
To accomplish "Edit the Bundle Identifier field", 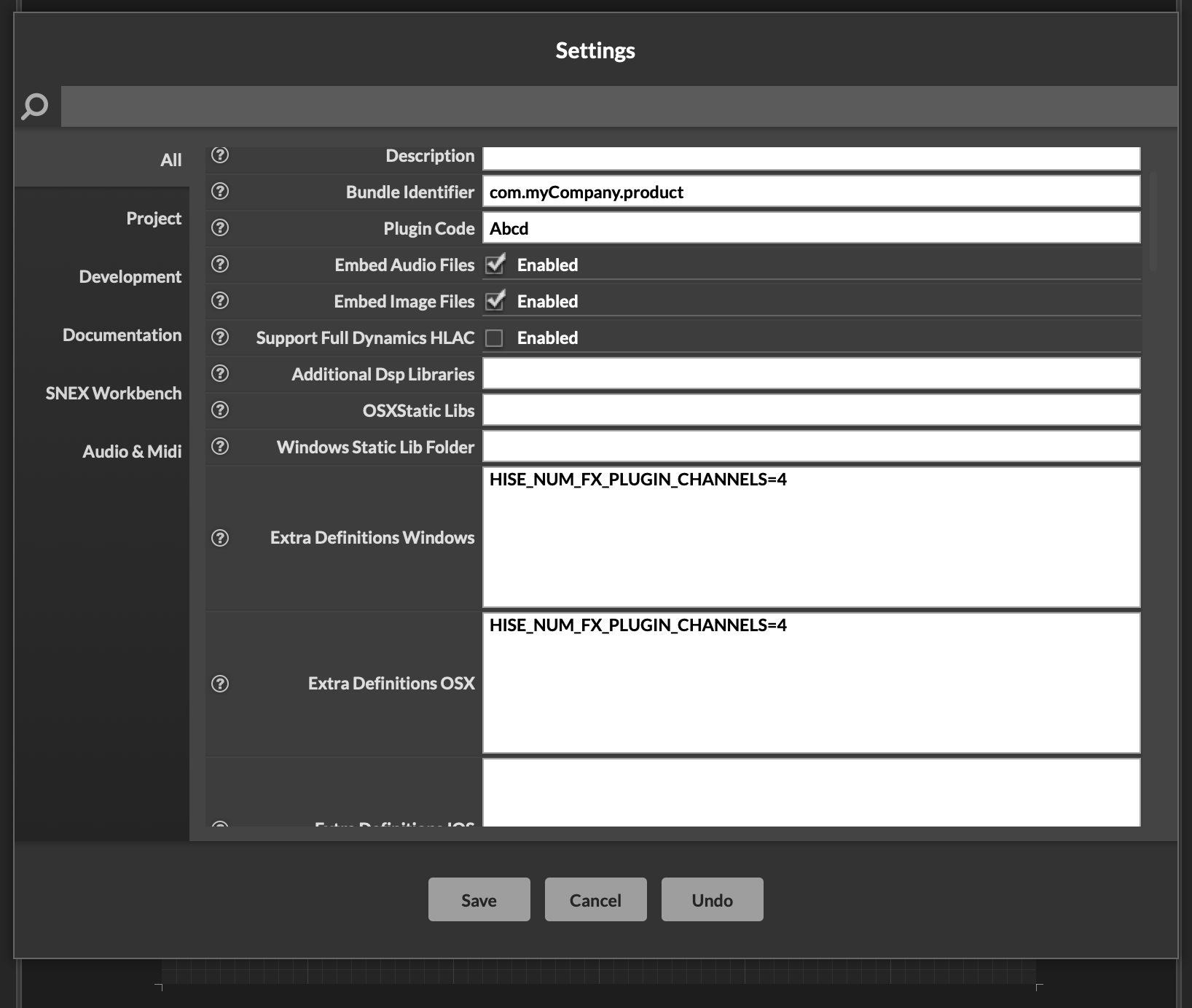I will coord(812,191).
